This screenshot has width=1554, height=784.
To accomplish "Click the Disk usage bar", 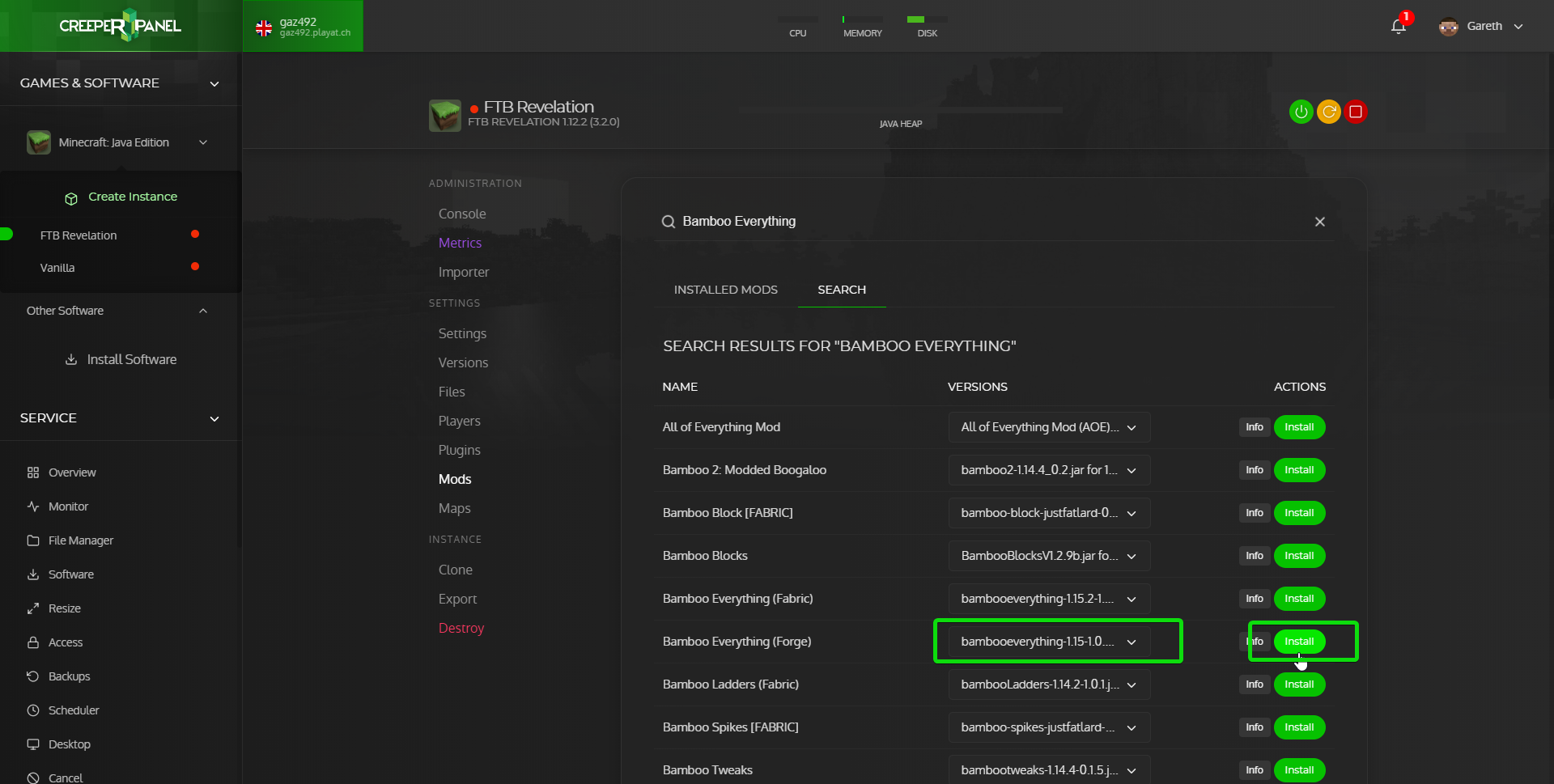I will tap(928, 19).
